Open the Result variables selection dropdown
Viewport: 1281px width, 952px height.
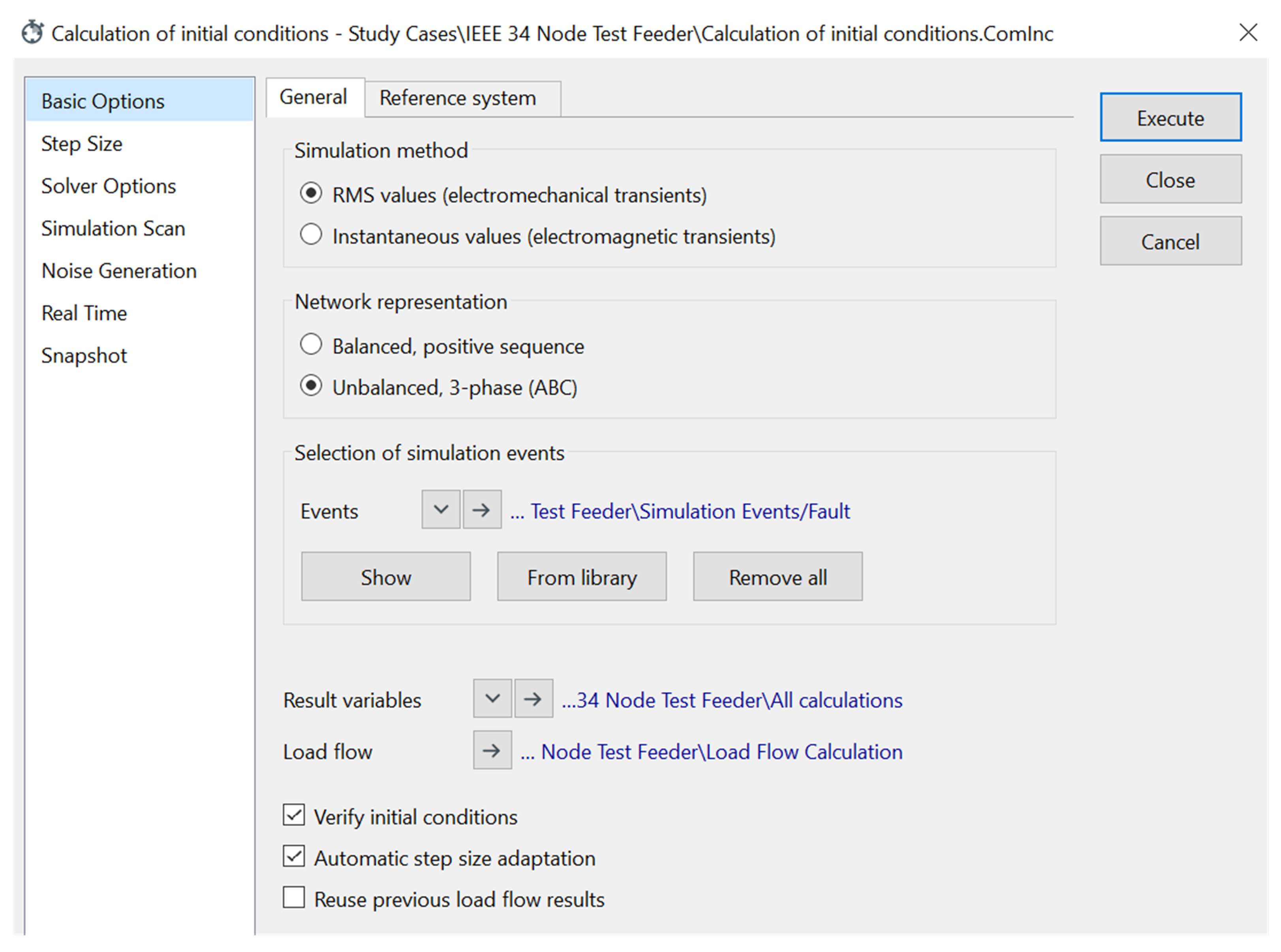pos(492,699)
